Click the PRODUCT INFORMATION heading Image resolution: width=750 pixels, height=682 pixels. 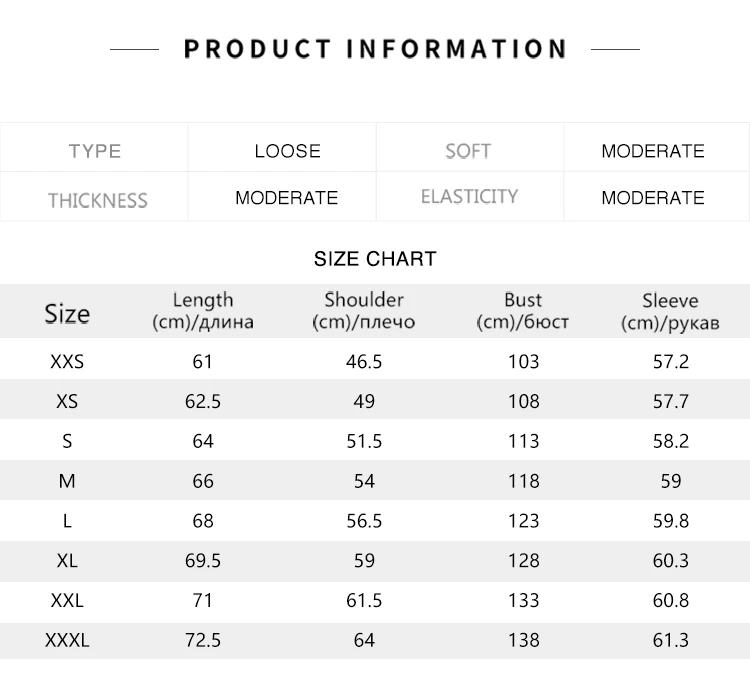[375, 49]
